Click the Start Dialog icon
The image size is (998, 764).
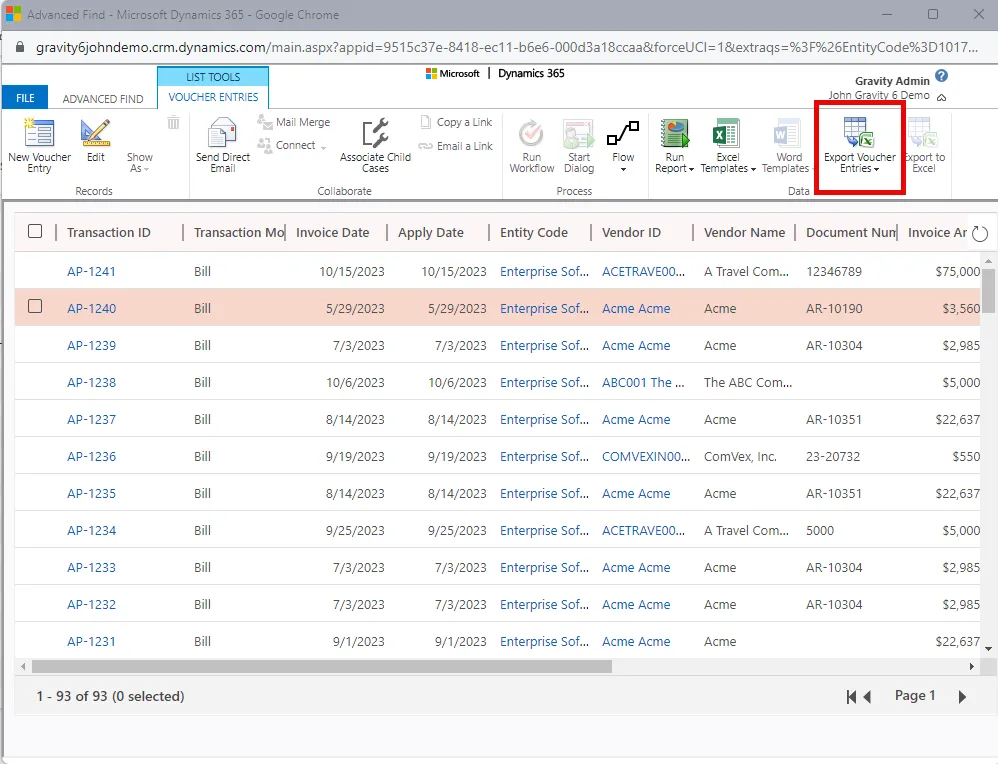pos(579,132)
